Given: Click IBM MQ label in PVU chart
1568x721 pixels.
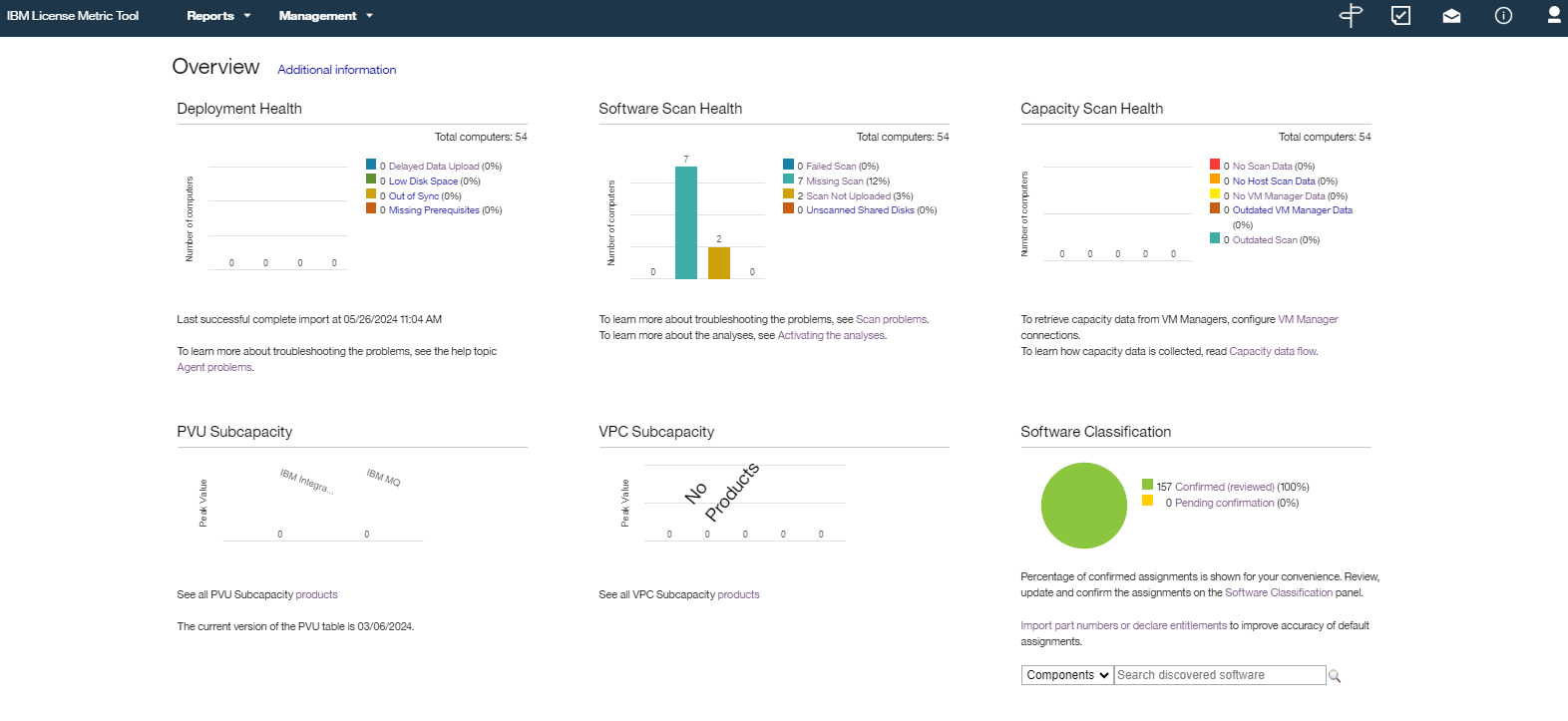Looking at the screenshot, I should (x=383, y=478).
